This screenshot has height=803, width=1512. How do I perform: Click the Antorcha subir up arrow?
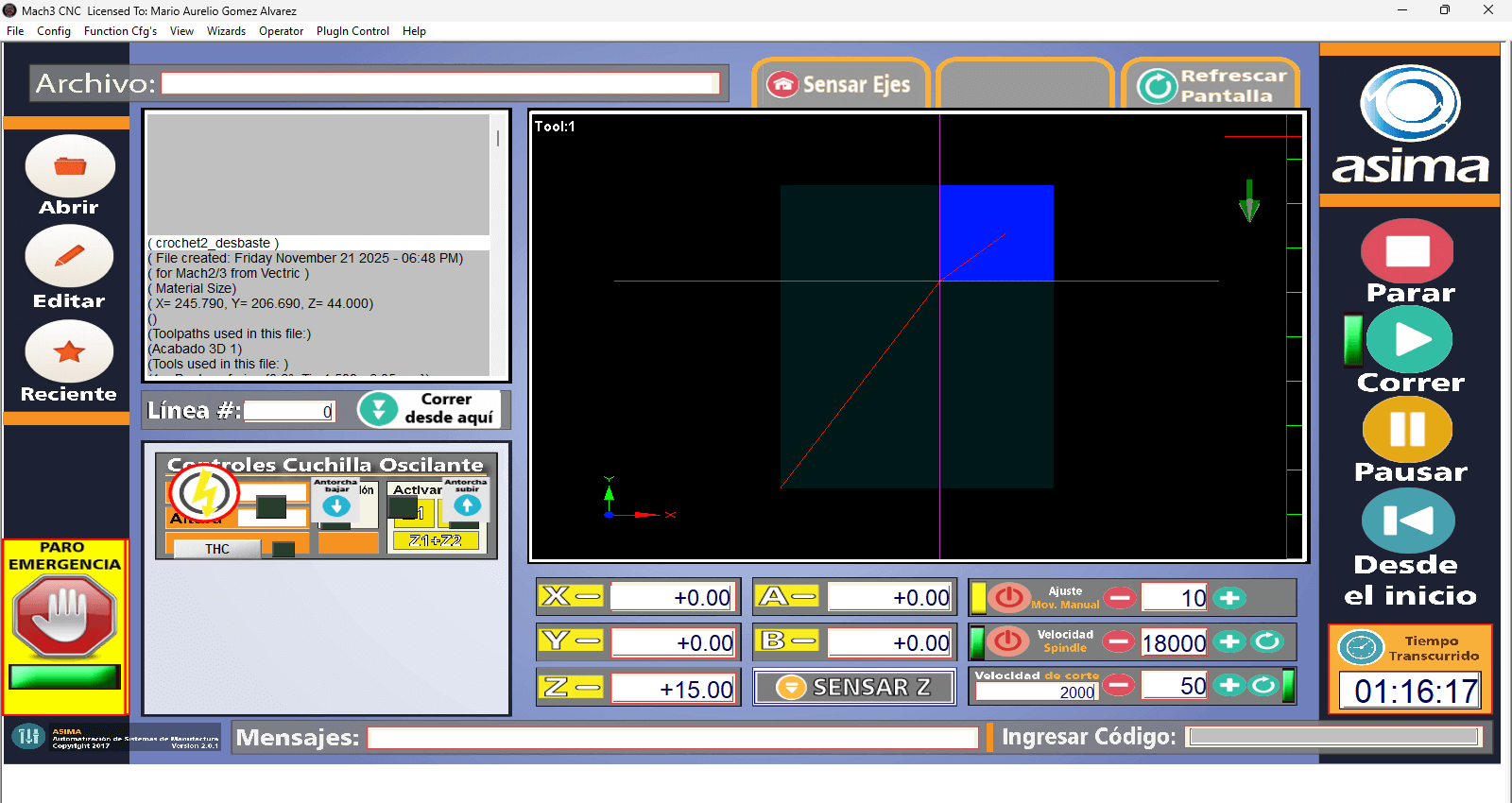467,506
